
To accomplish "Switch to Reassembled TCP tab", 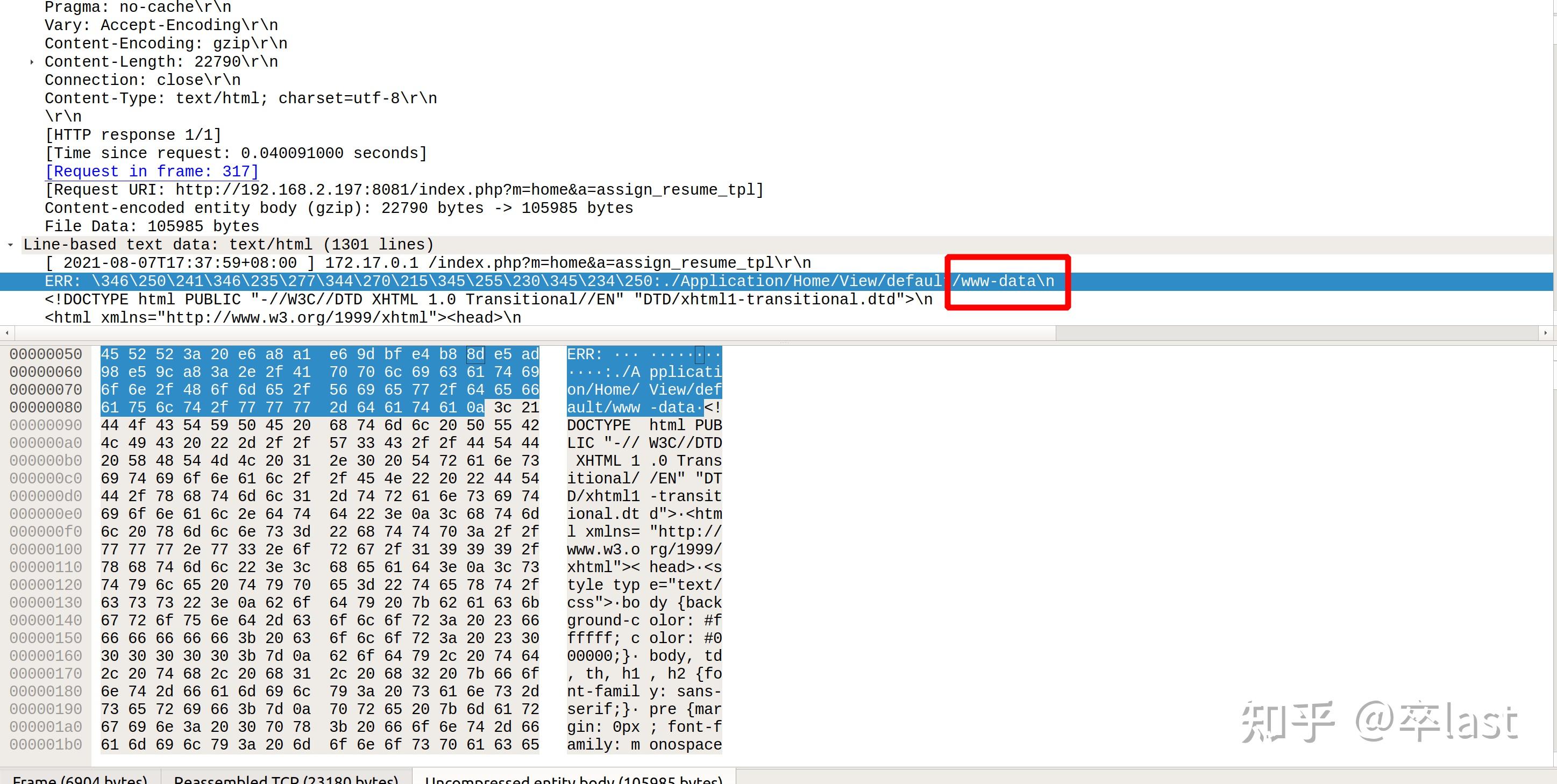I will point(286,779).
